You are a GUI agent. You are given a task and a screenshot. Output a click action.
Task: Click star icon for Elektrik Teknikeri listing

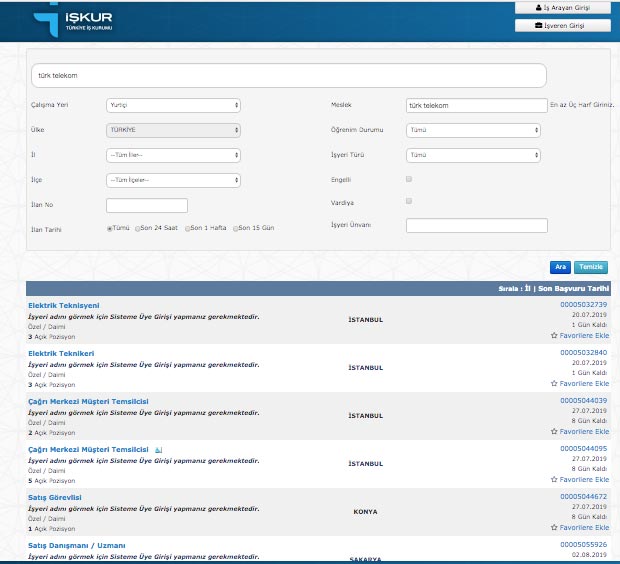coord(555,384)
